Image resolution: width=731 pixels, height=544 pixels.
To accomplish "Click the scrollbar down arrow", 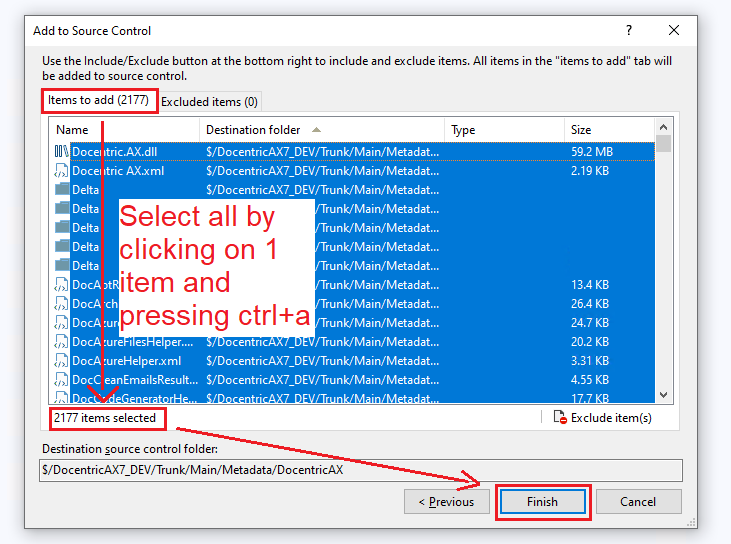I will (663, 395).
